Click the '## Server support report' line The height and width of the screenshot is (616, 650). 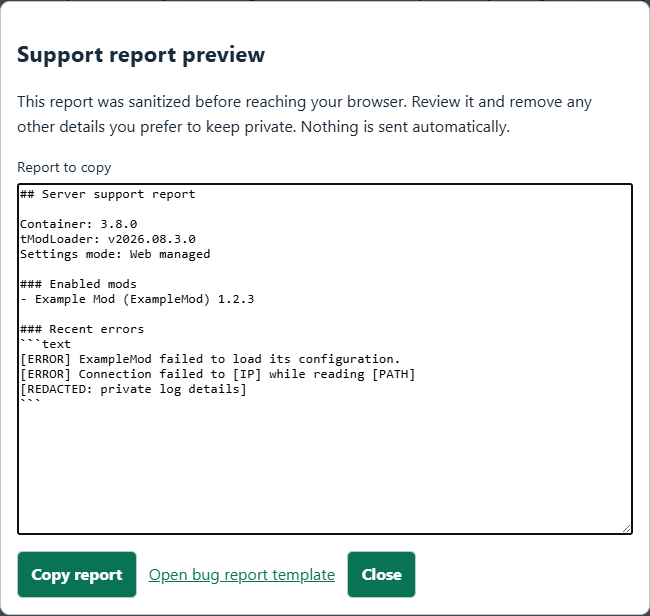108,194
